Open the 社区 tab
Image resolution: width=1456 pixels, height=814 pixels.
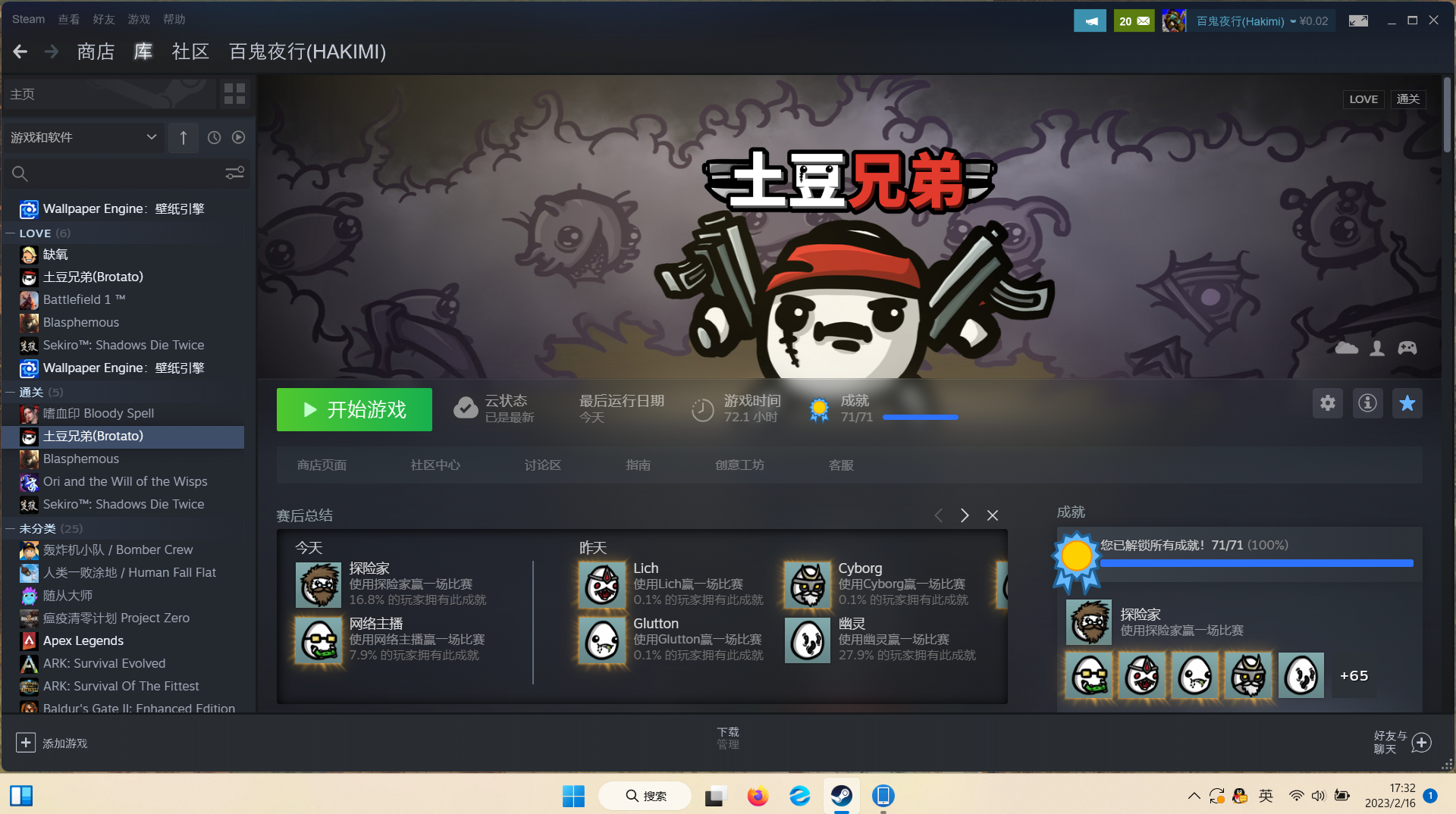[190, 52]
